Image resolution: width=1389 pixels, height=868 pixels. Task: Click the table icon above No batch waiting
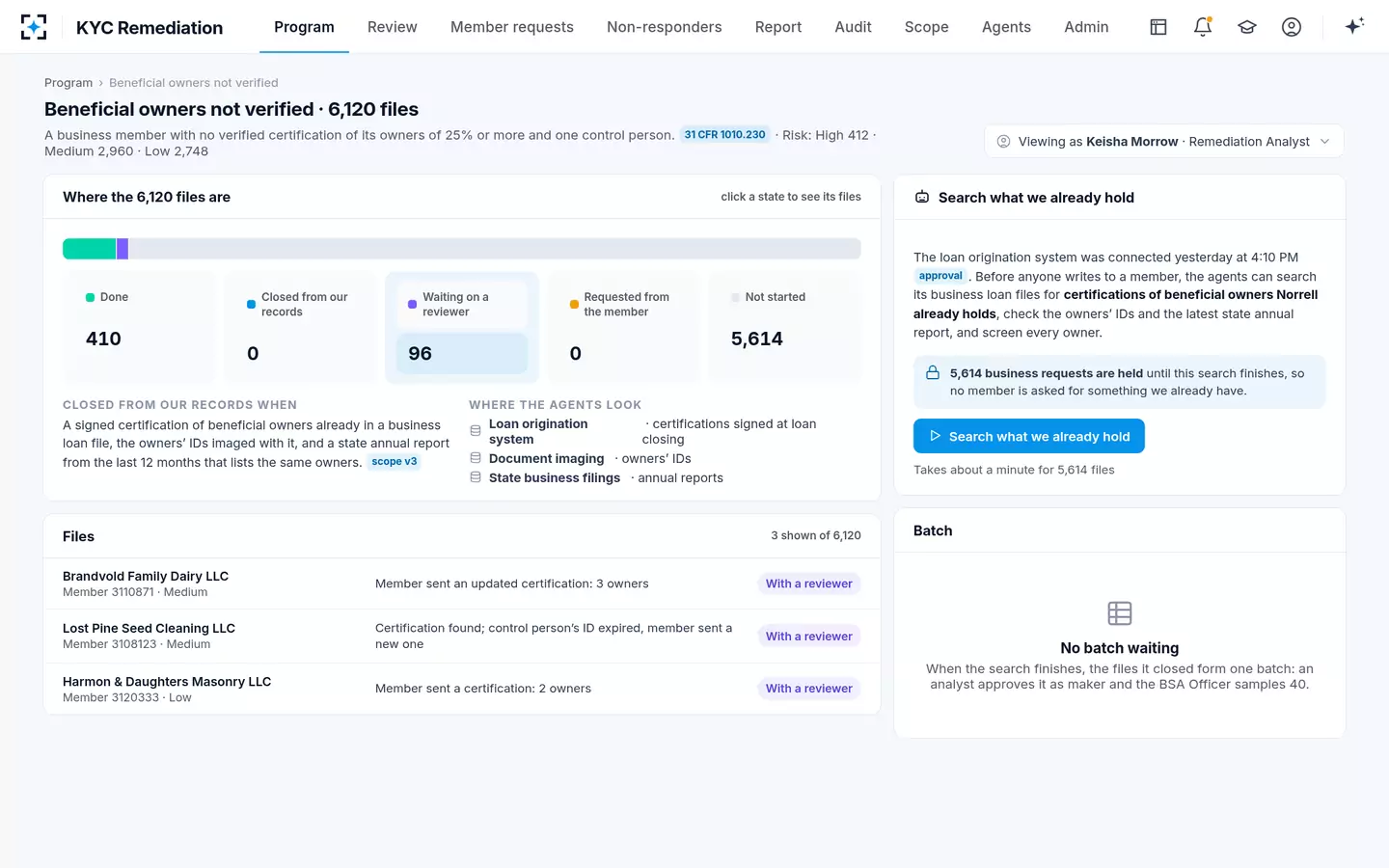[1120, 613]
